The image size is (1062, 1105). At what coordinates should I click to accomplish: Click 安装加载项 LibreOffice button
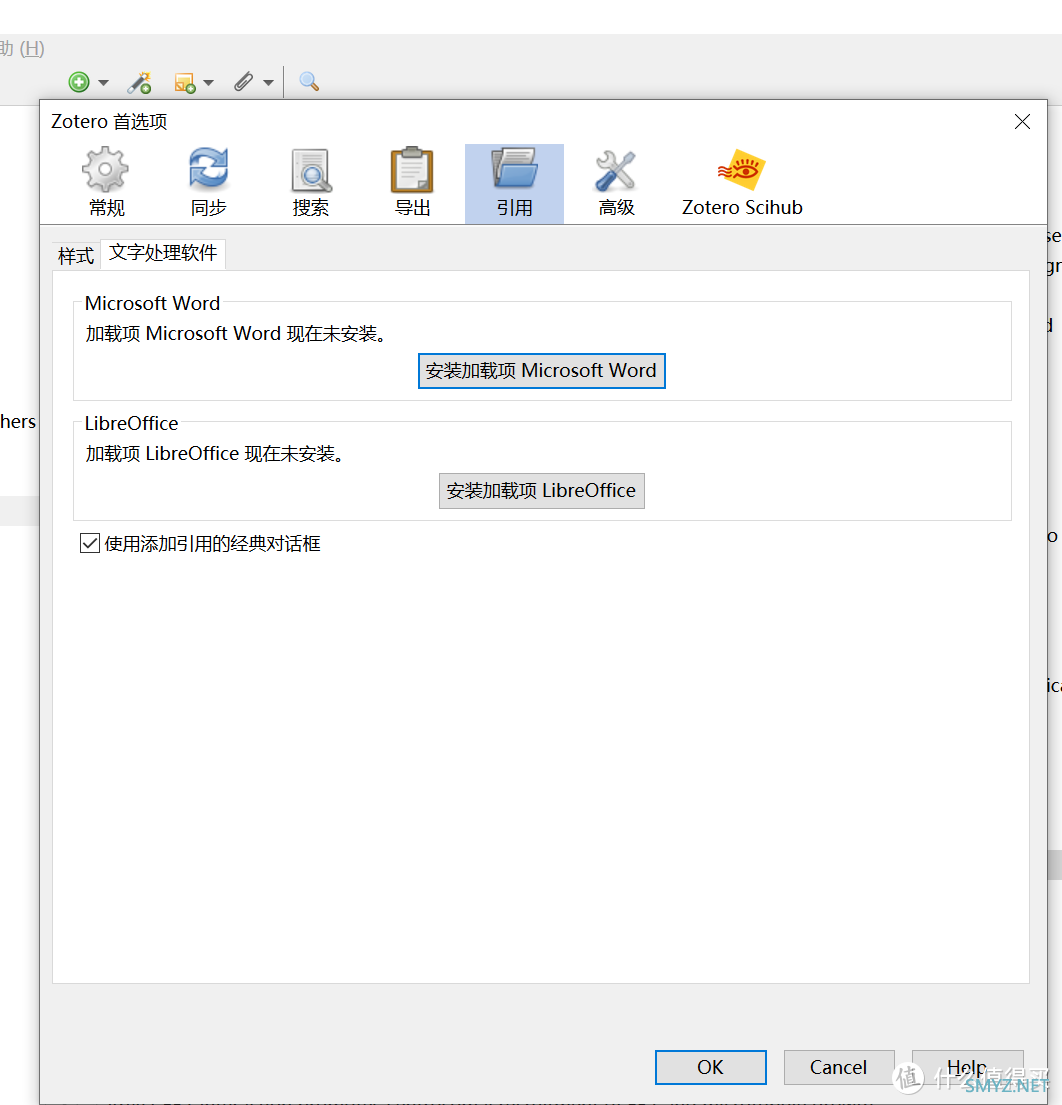click(x=542, y=490)
